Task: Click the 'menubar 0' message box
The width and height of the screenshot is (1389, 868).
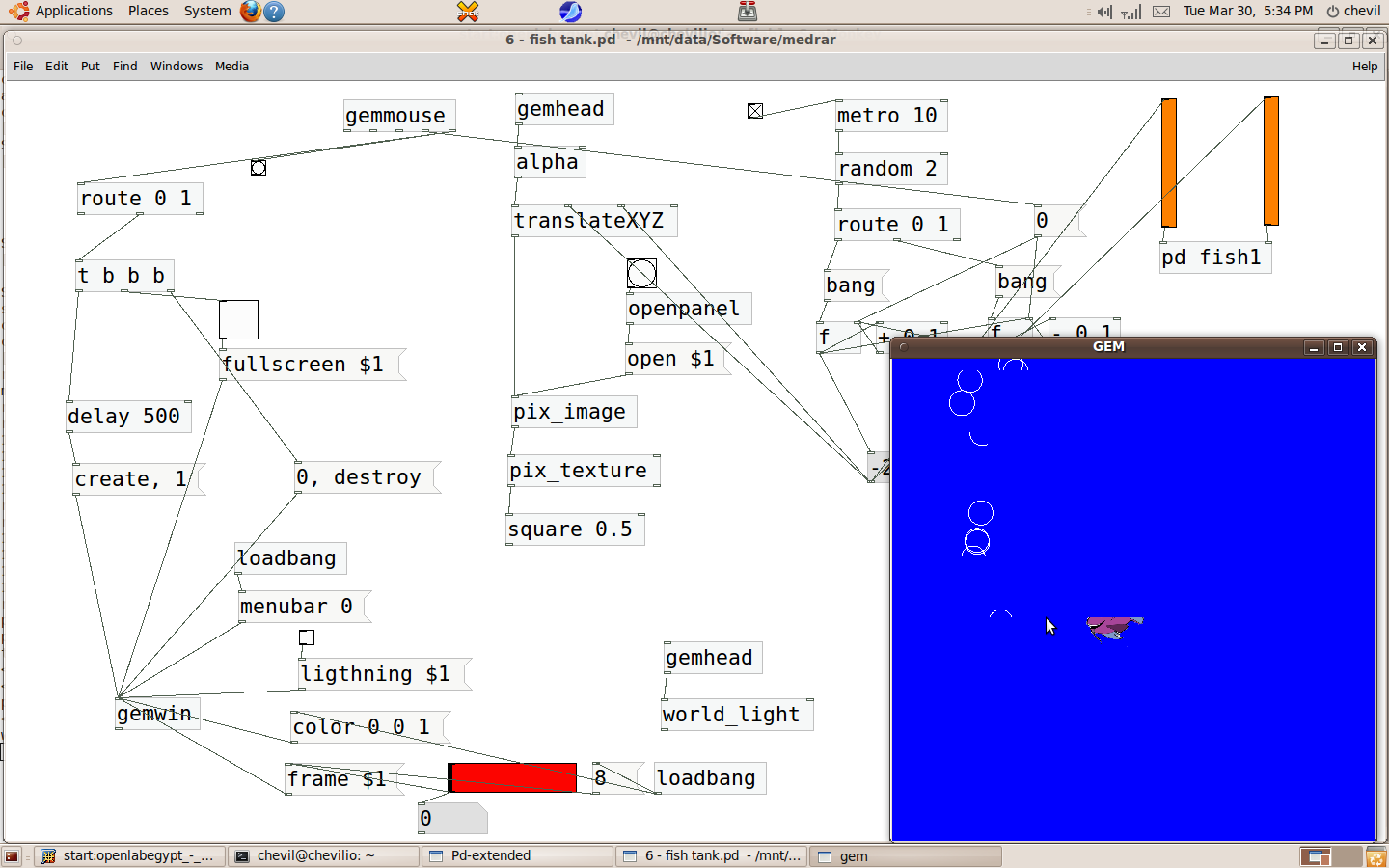Action: 304,607
